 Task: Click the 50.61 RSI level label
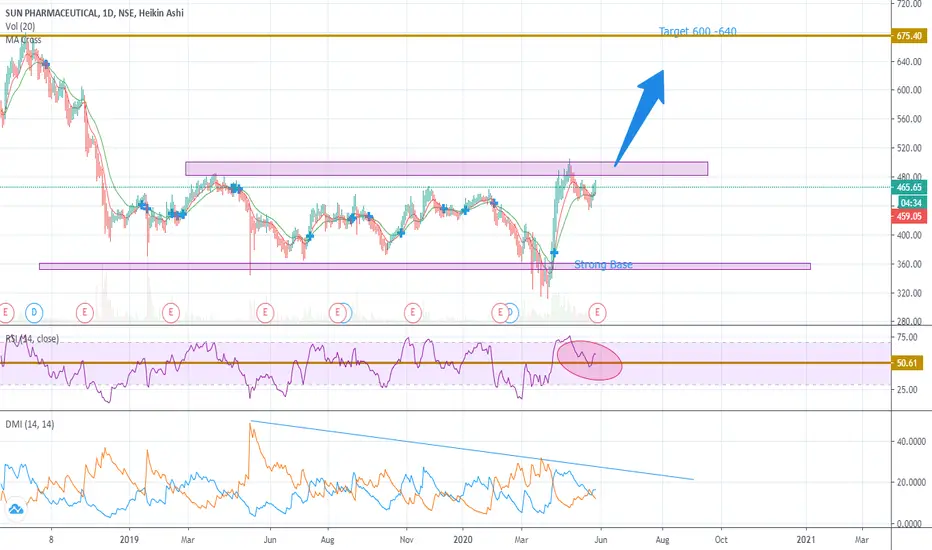click(907, 363)
